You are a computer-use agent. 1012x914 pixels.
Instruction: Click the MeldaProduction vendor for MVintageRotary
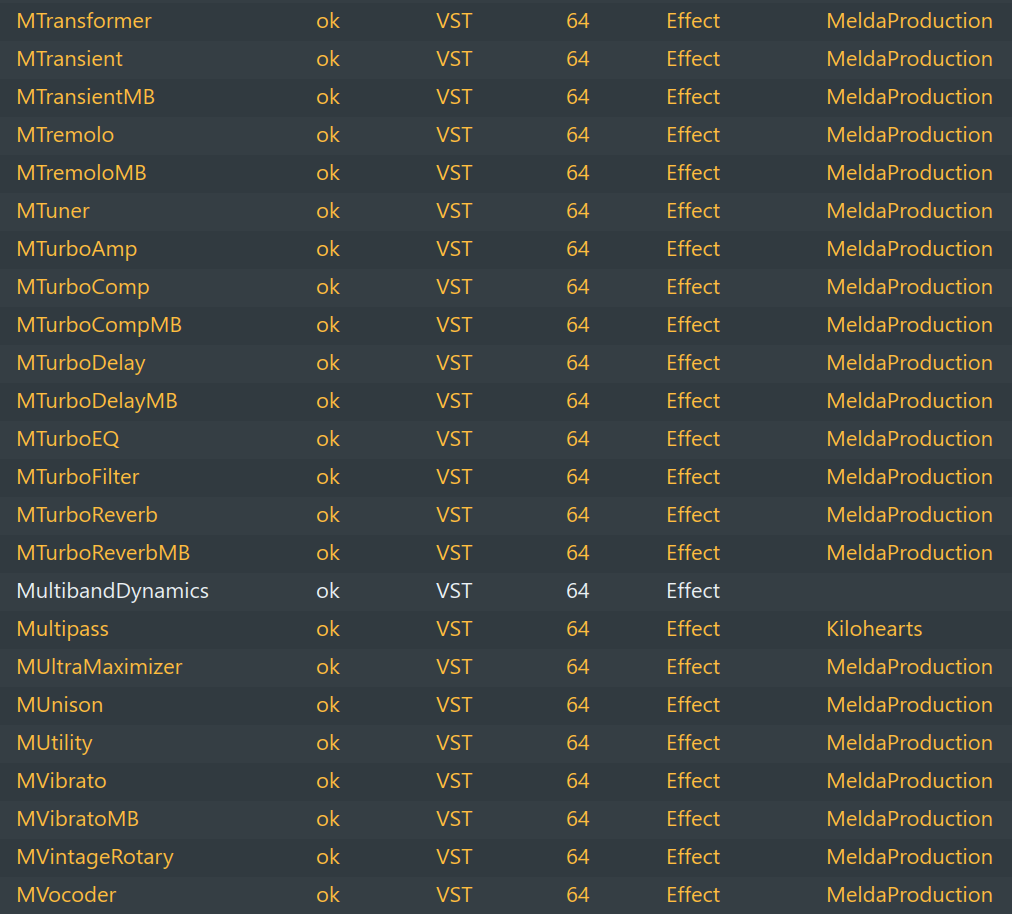pos(909,857)
